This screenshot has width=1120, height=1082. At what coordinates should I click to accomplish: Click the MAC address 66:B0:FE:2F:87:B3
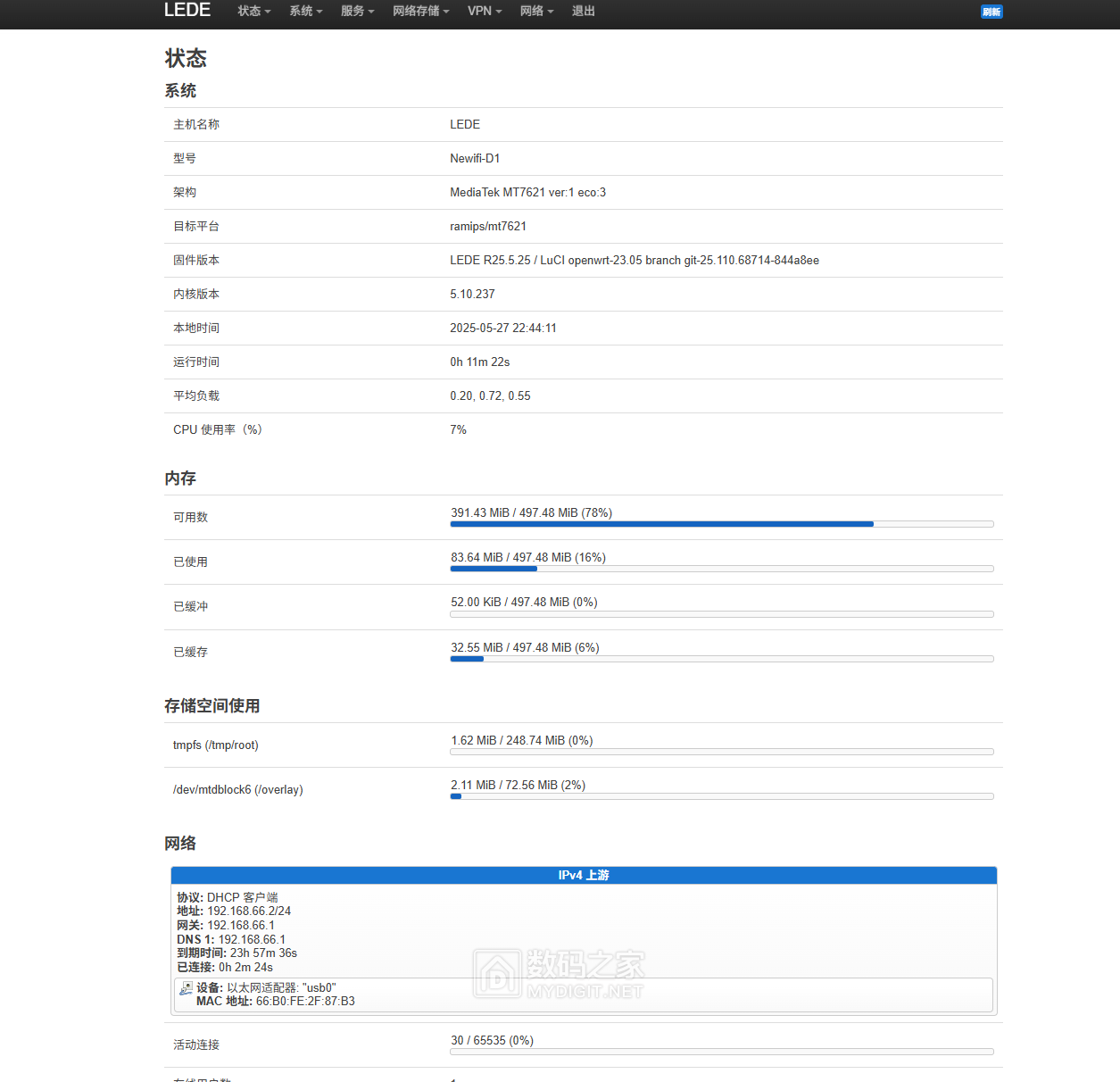pos(305,1002)
